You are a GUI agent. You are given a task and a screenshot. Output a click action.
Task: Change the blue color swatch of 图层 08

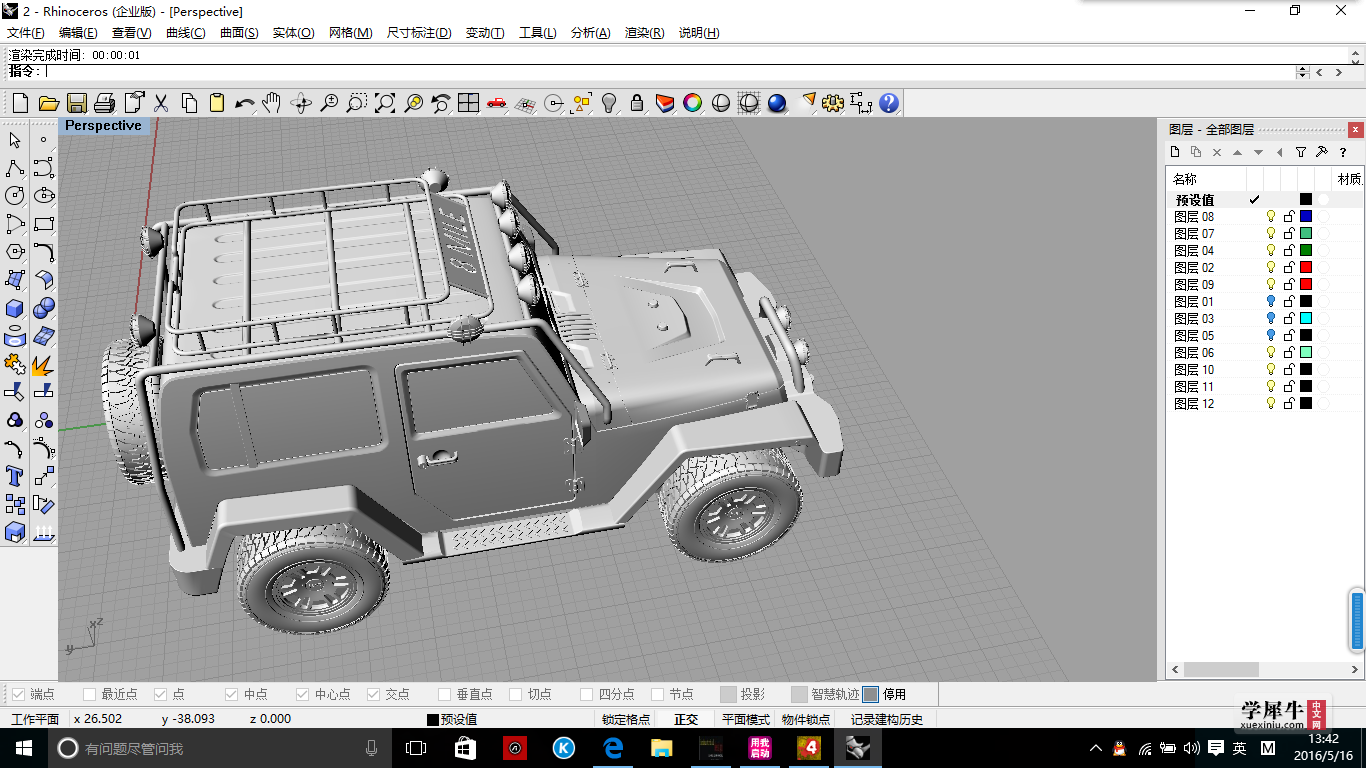coord(1306,217)
